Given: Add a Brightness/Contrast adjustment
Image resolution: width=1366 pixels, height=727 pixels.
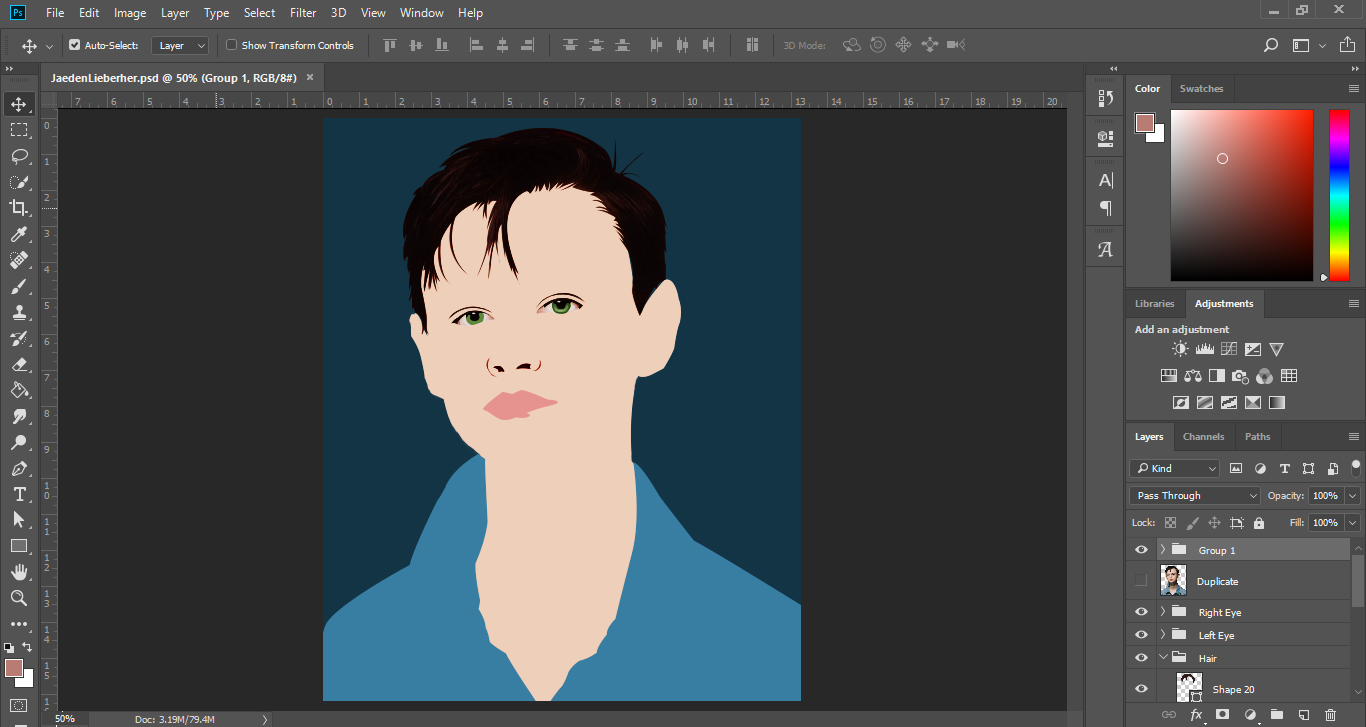Looking at the screenshot, I should click(x=1180, y=349).
